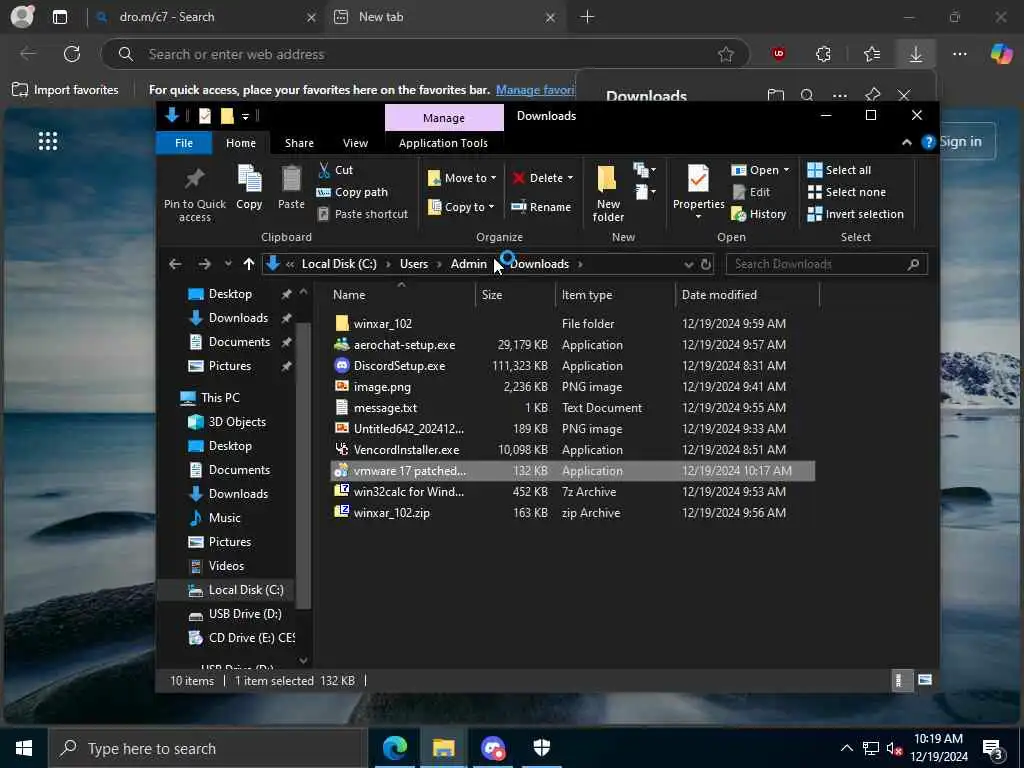This screenshot has height=768, width=1024.
Task: Click Local Disk (C:) breadcrumb
Action: (x=339, y=264)
